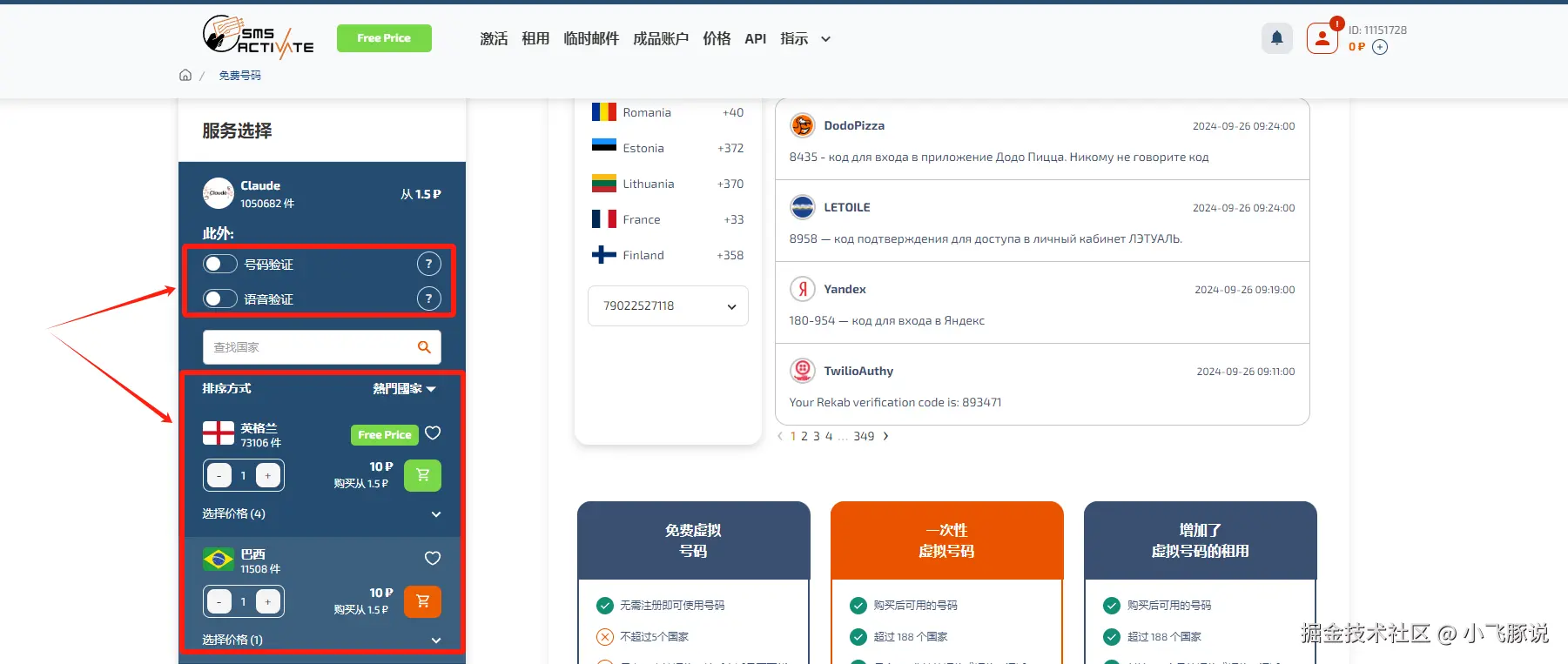Click the green Free Price header button

(384, 38)
